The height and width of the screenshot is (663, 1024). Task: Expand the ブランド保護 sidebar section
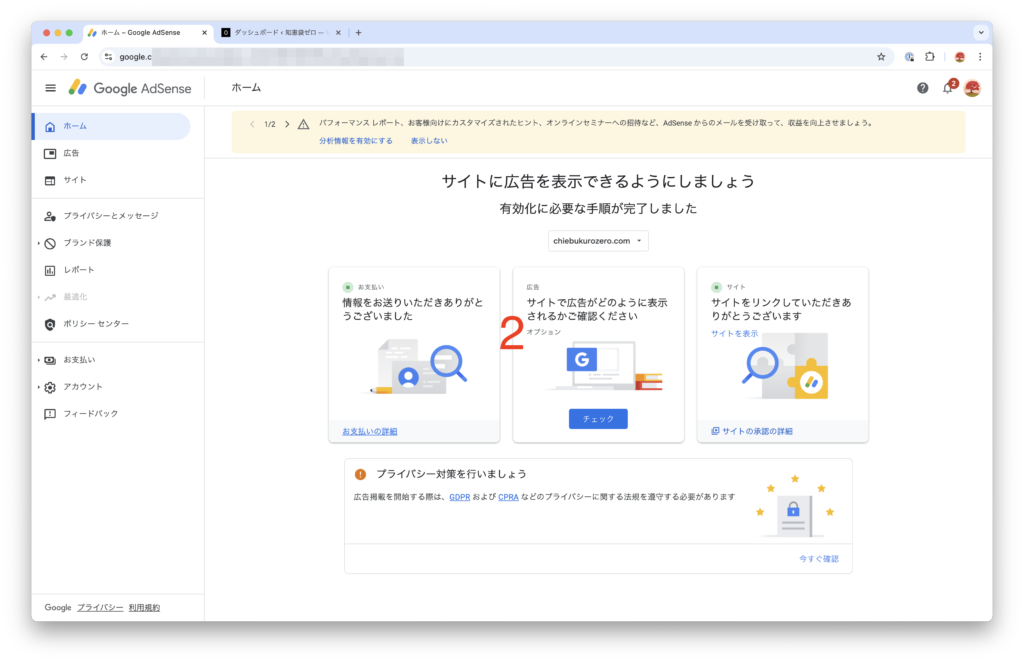[x=39, y=244]
